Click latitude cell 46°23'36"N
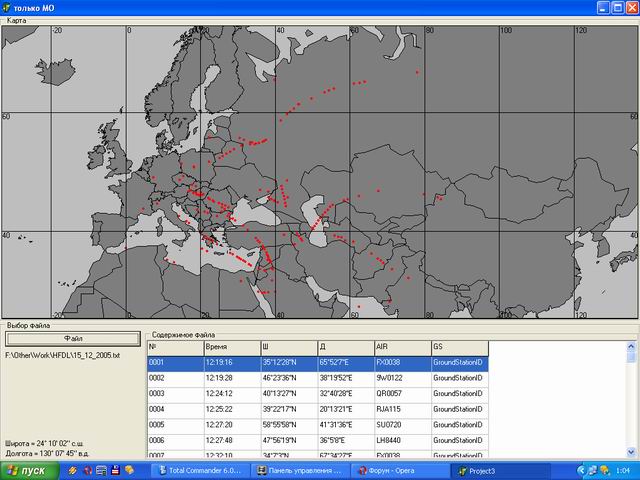The image size is (640, 480). (x=289, y=378)
